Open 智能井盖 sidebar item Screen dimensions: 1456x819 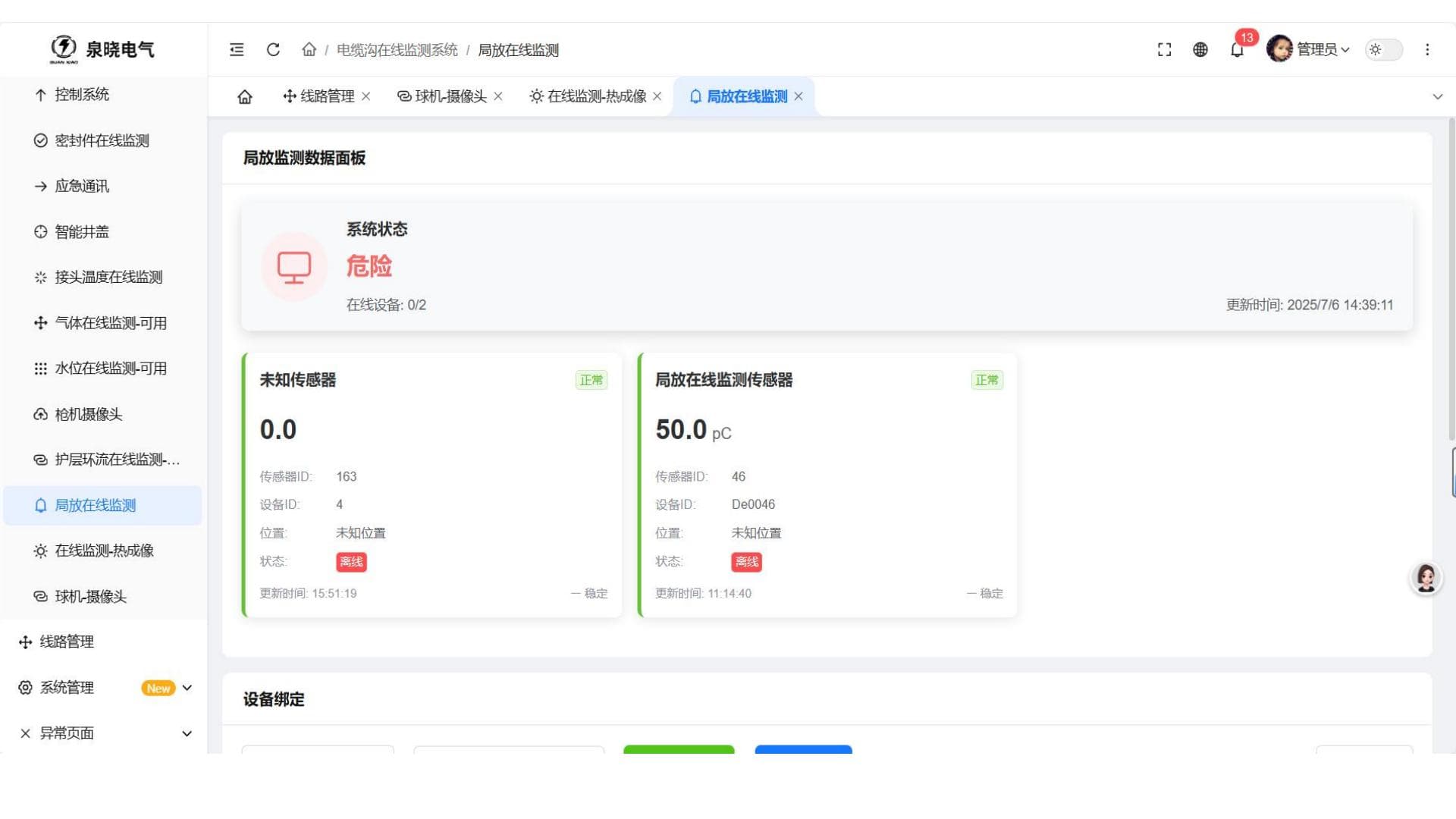tap(103, 232)
